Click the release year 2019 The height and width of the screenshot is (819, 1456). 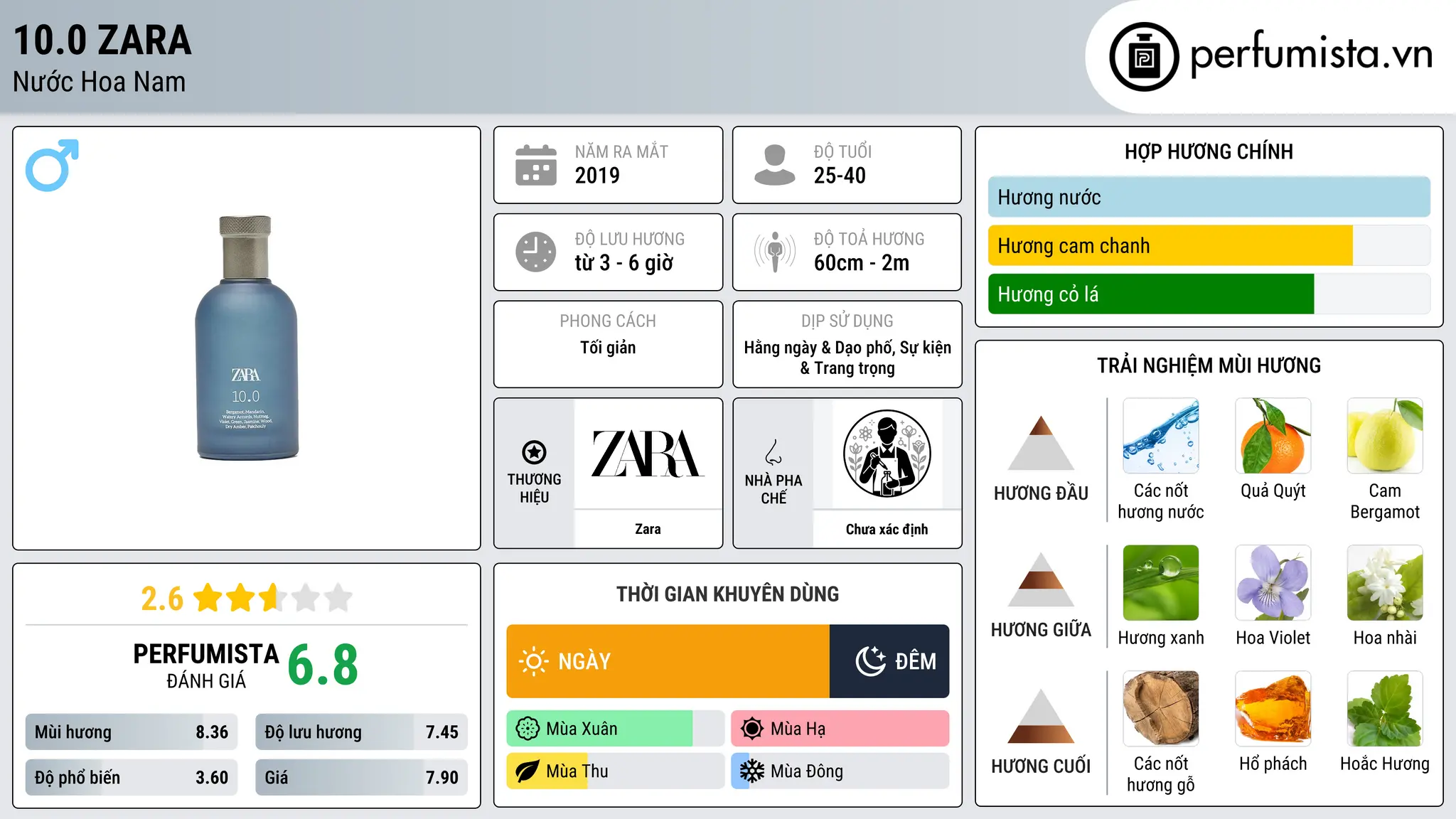coord(597,176)
